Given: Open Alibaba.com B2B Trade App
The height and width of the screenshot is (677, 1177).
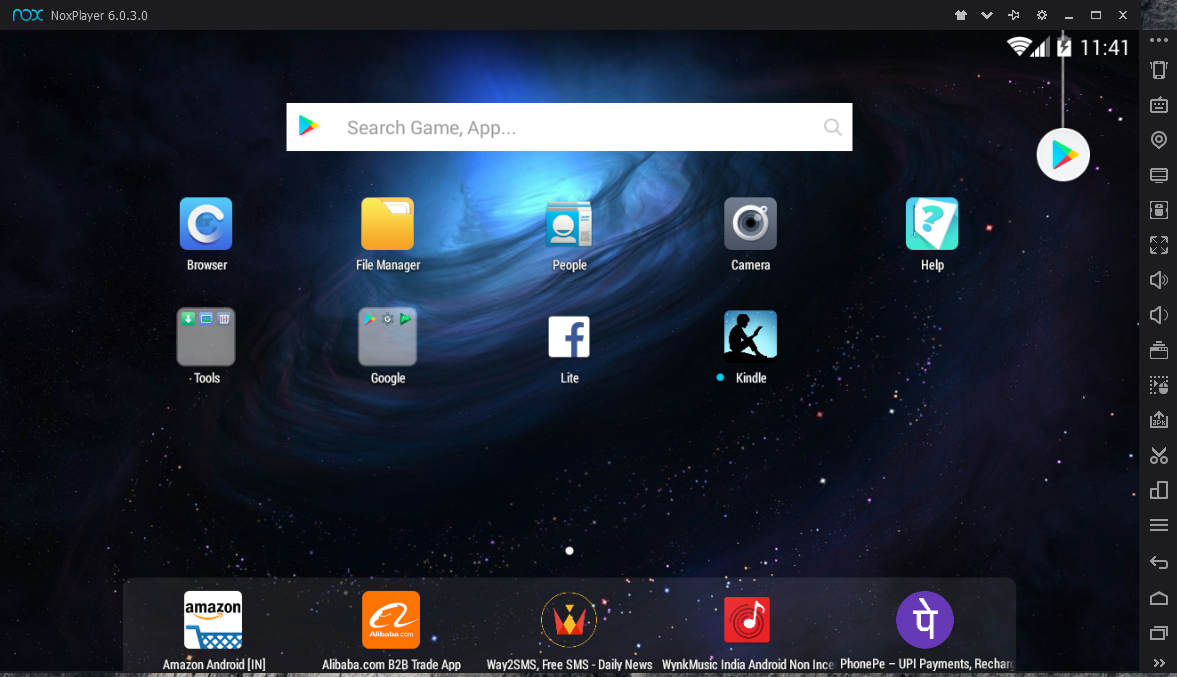Looking at the screenshot, I should [391, 620].
